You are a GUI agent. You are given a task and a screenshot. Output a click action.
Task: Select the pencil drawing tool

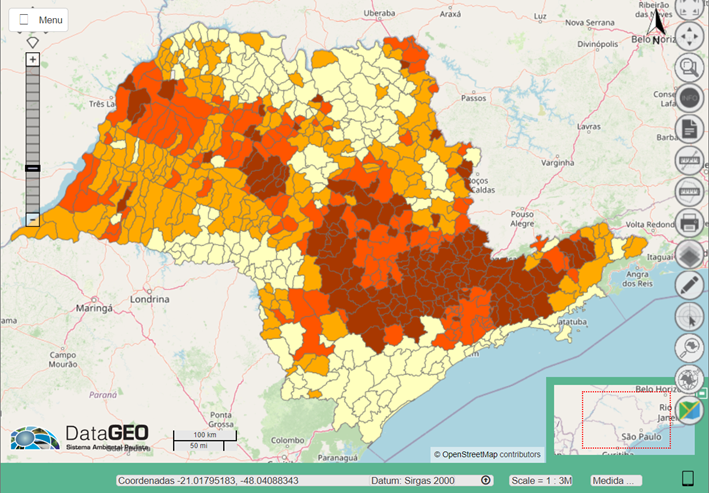click(x=688, y=284)
